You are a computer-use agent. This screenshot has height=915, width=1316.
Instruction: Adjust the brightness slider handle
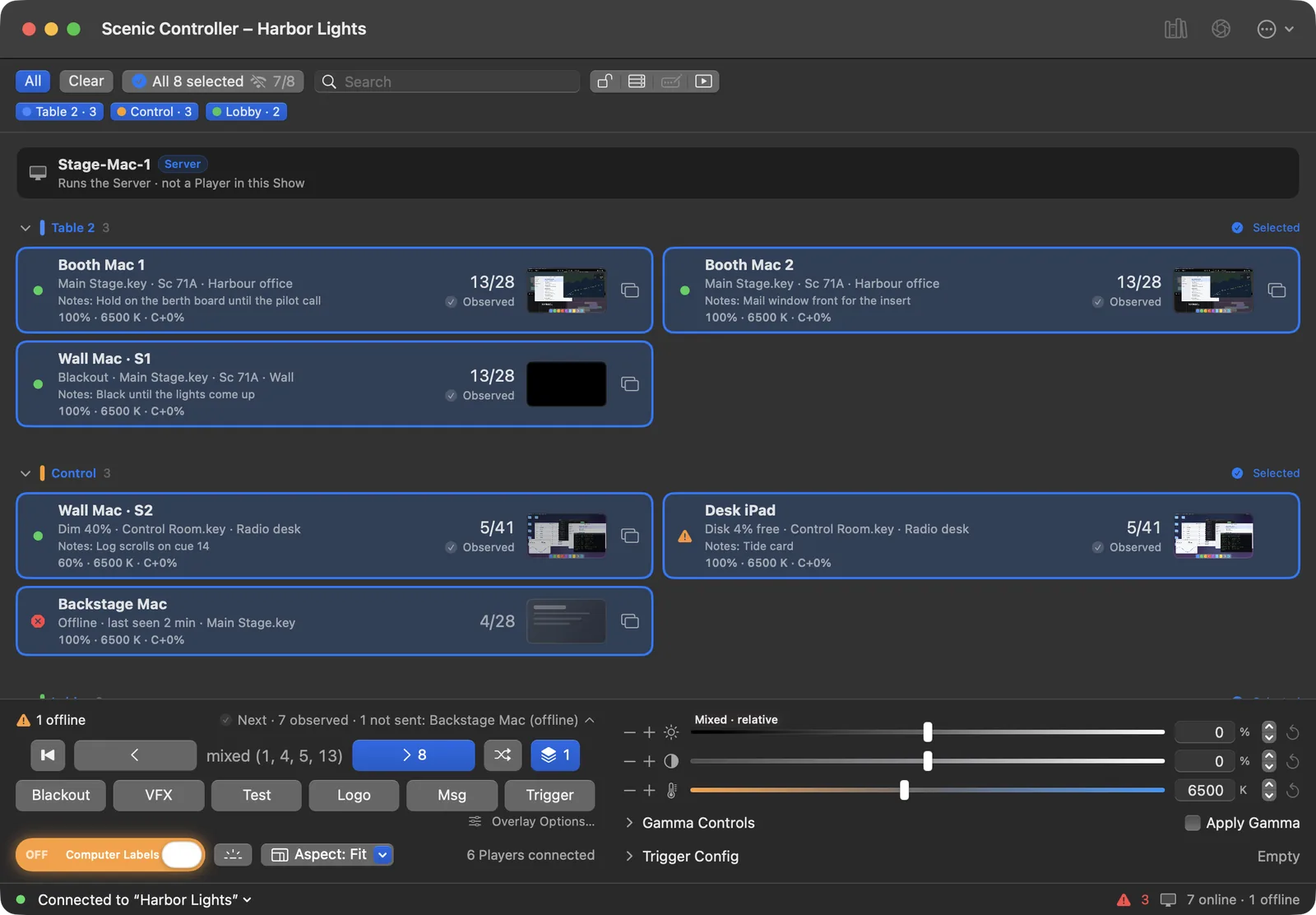tap(928, 732)
